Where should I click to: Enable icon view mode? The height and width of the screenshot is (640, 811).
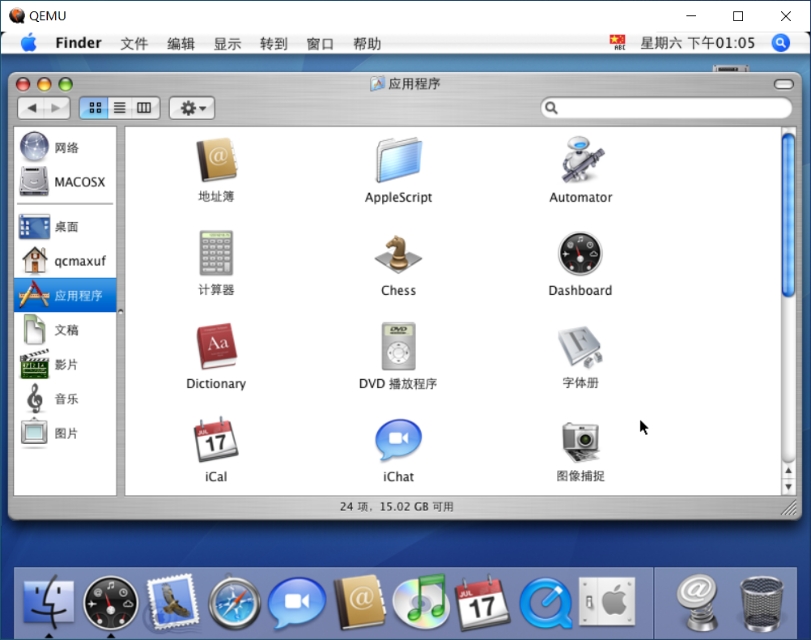pos(96,107)
